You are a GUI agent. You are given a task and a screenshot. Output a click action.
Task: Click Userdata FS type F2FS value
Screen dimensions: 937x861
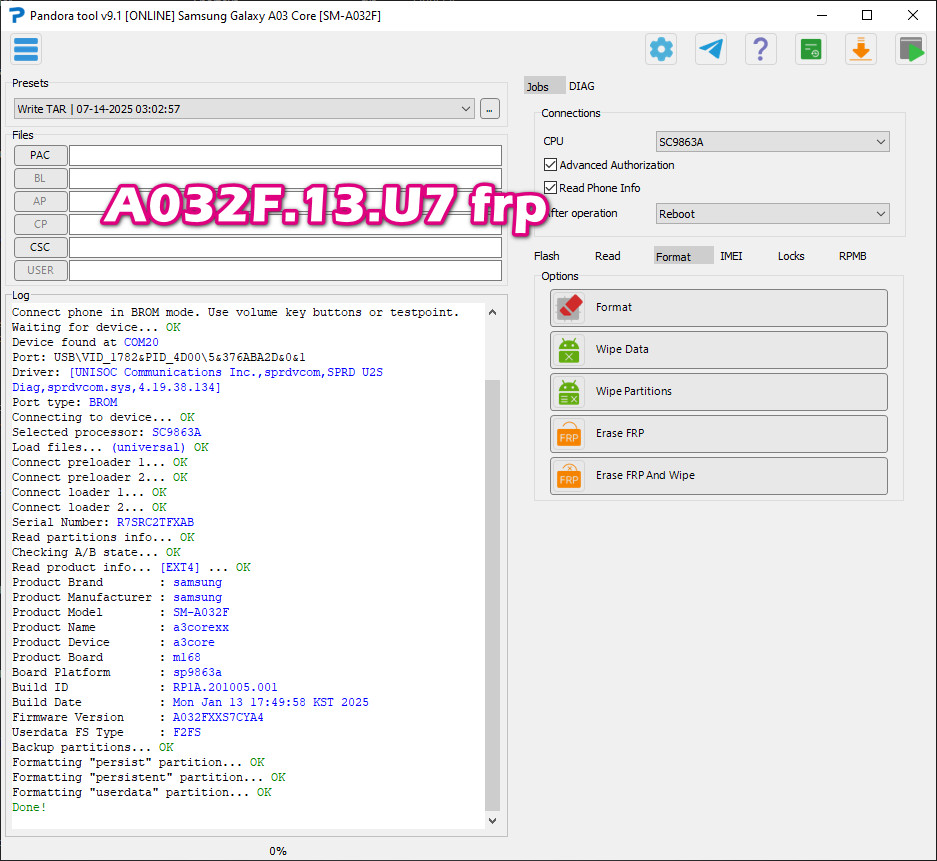187,732
